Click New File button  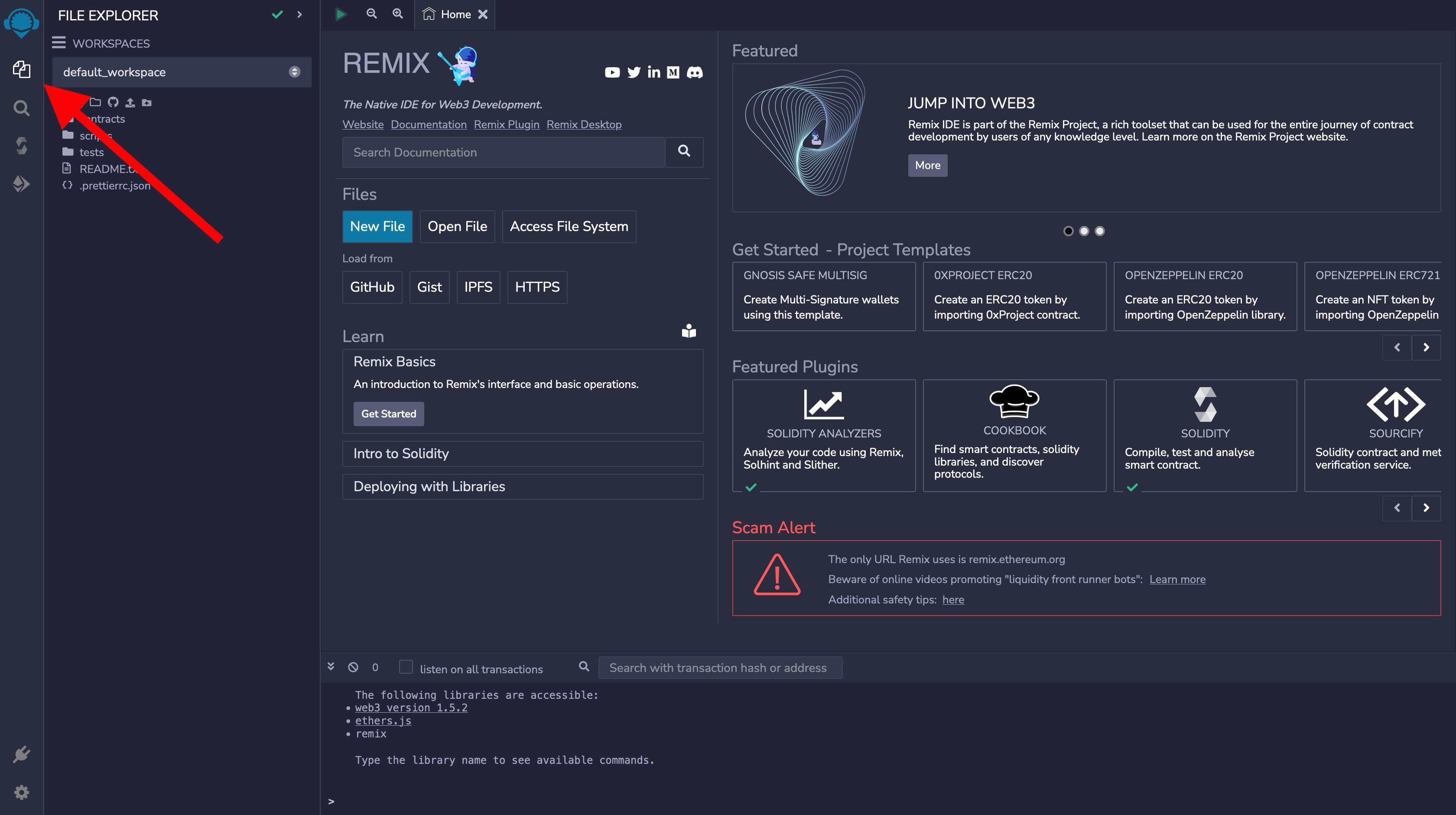[x=377, y=226]
